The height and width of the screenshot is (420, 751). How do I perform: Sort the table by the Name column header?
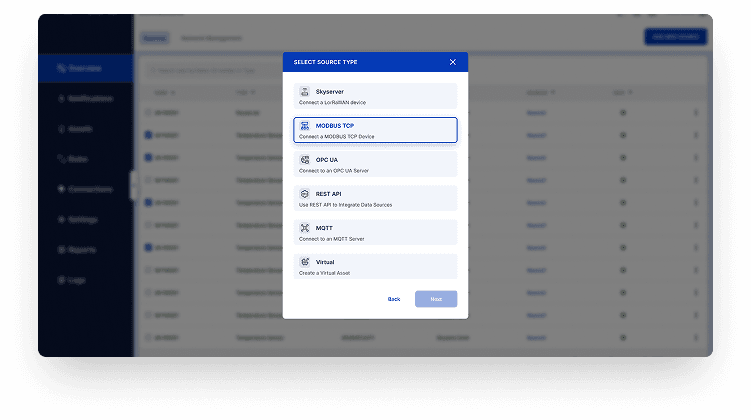tap(161, 93)
